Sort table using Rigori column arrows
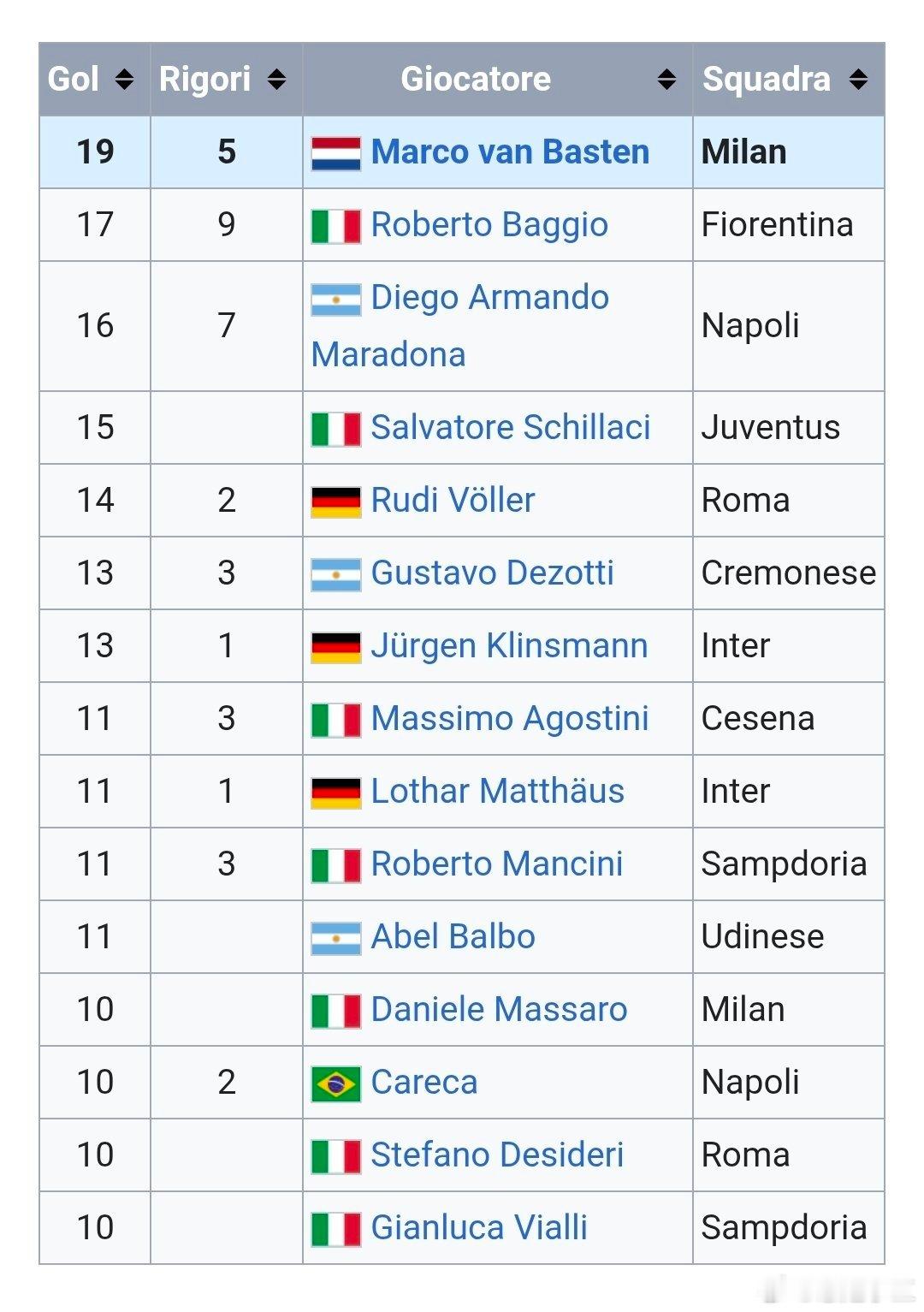The image size is (924, 1312). tap(275, 80)
